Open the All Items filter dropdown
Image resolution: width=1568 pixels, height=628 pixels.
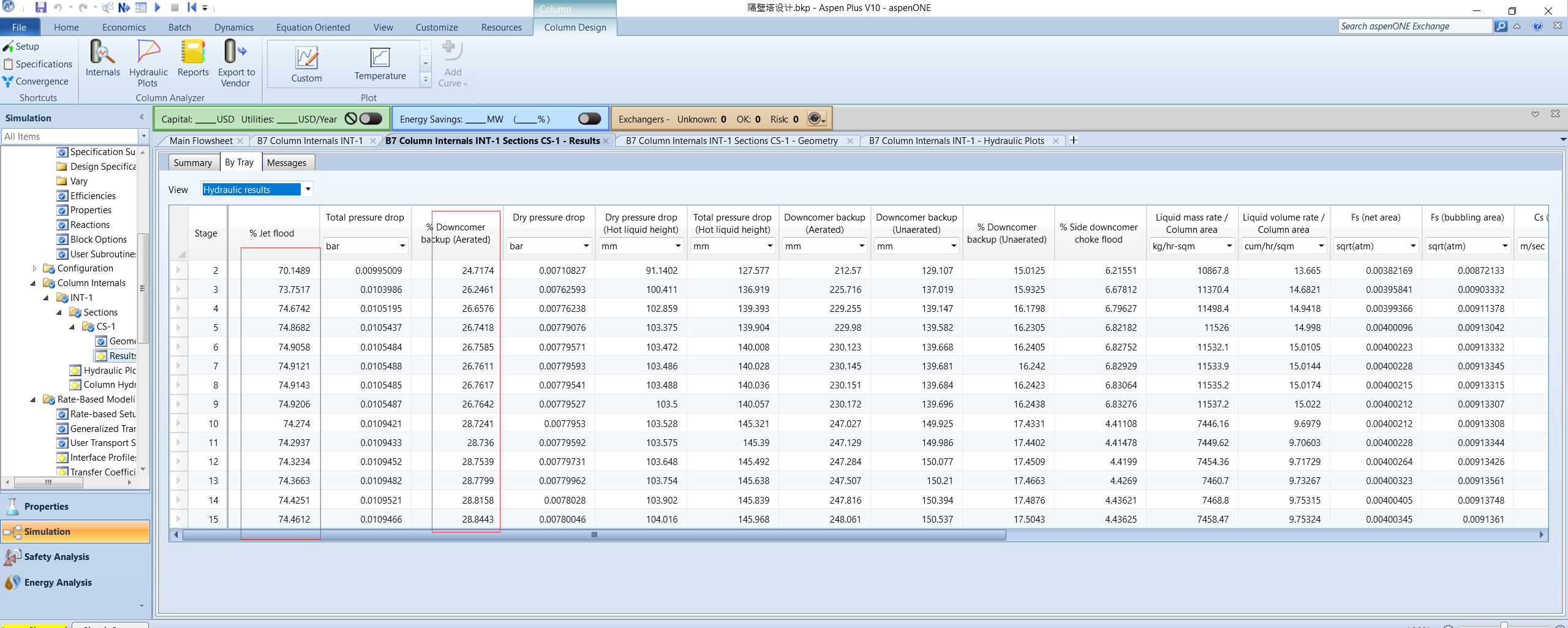click(x=143, y=136)
